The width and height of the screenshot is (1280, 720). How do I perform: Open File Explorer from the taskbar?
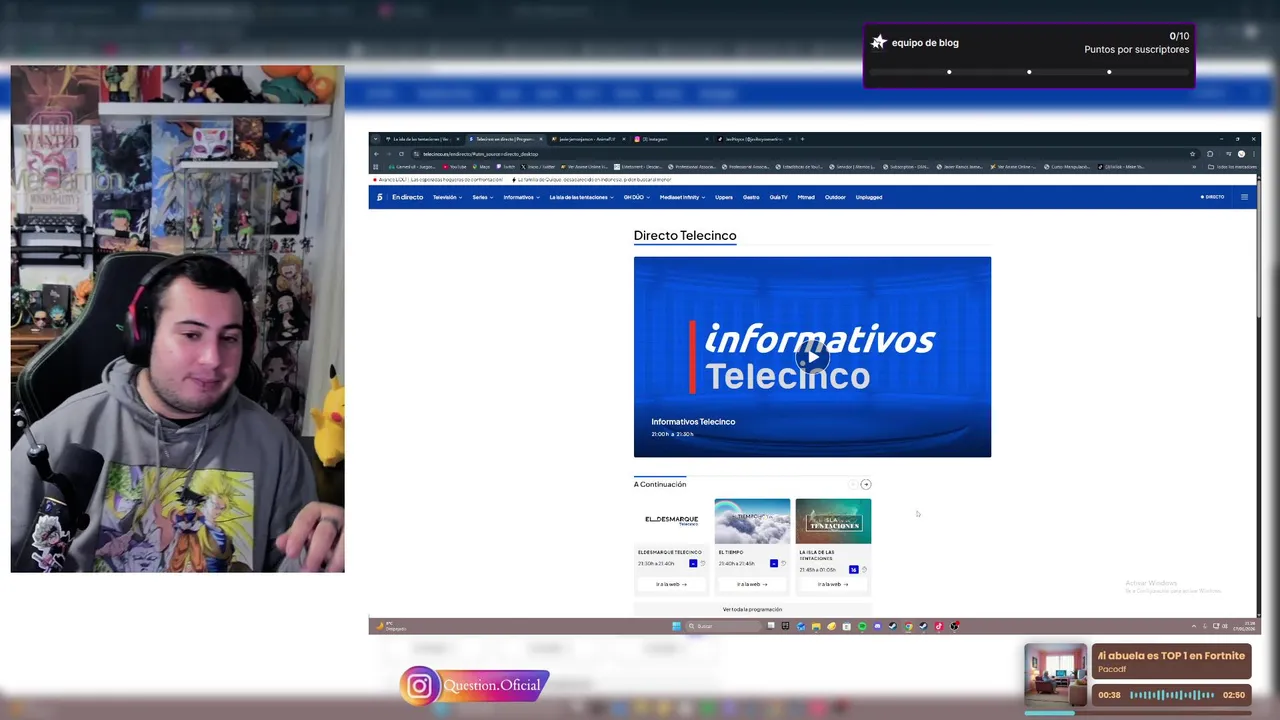click(816, 626)
